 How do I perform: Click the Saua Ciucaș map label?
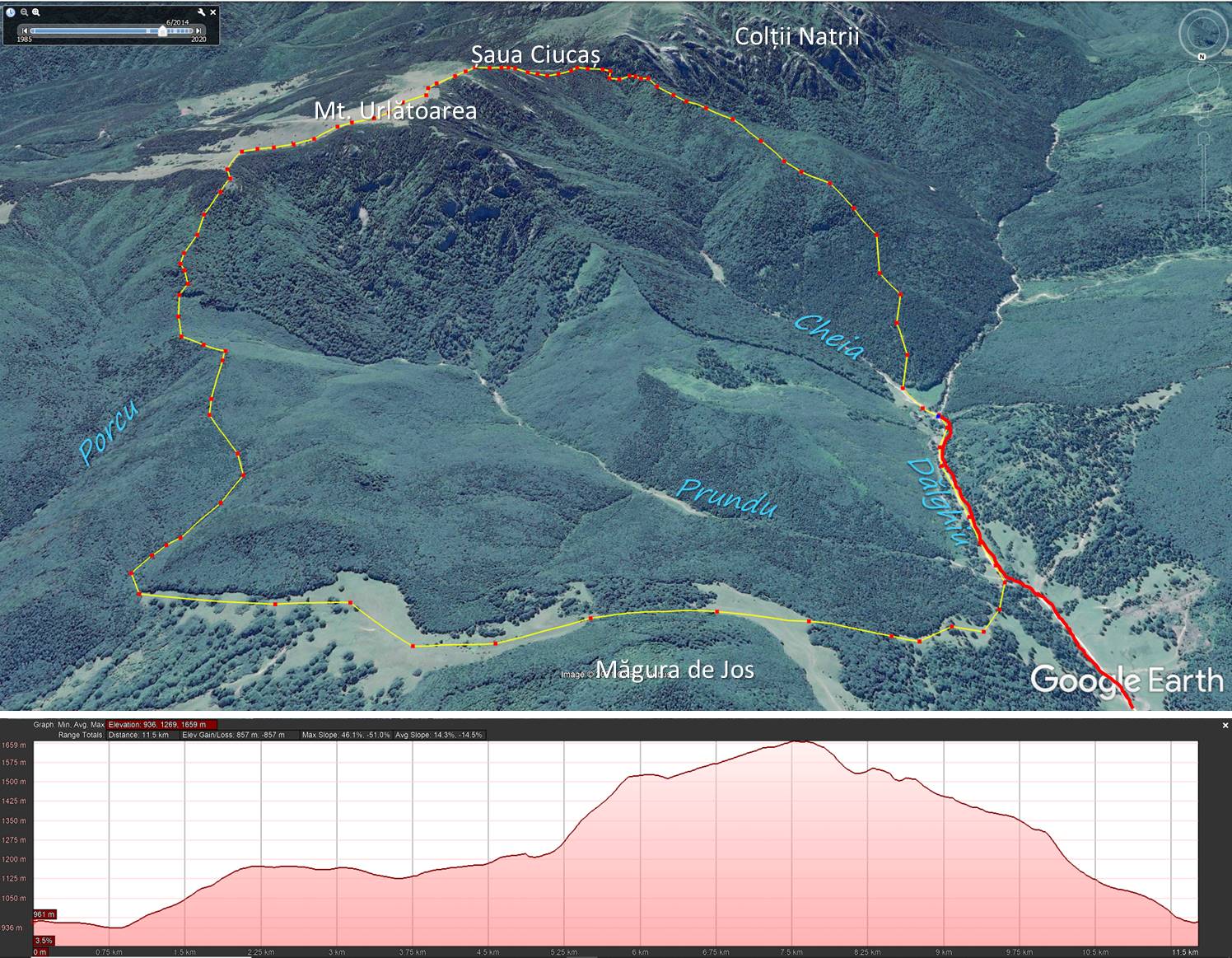pyautogui.click(x=535, y=55)
